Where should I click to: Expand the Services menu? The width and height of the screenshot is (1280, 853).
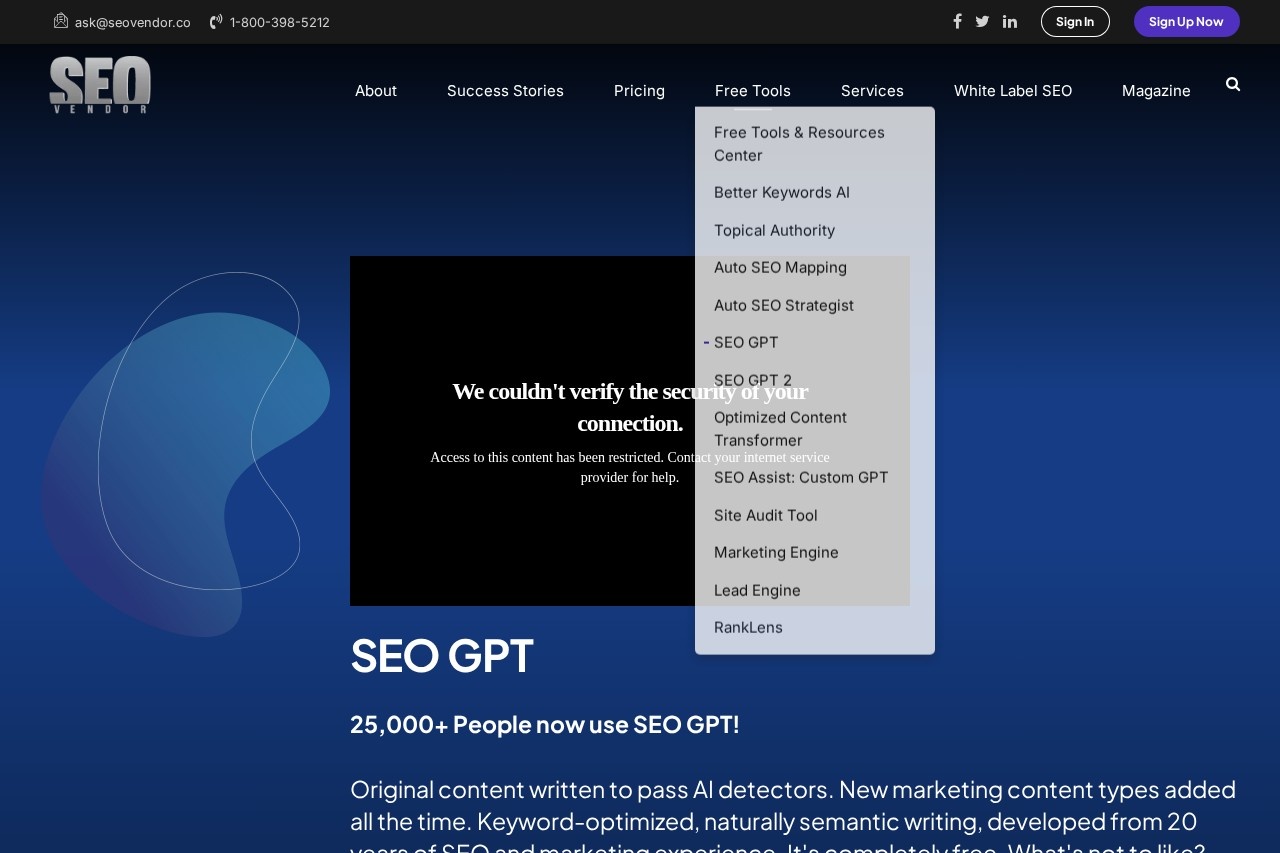[872, 91]
